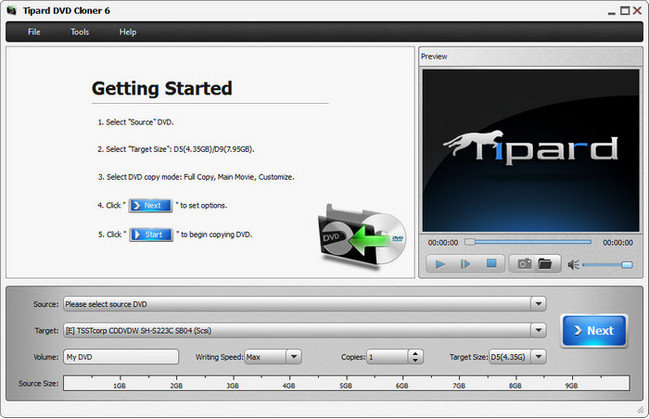Click the app icon in title bar
Viewport: 649px width, 419px height.
tap(11, 10)
